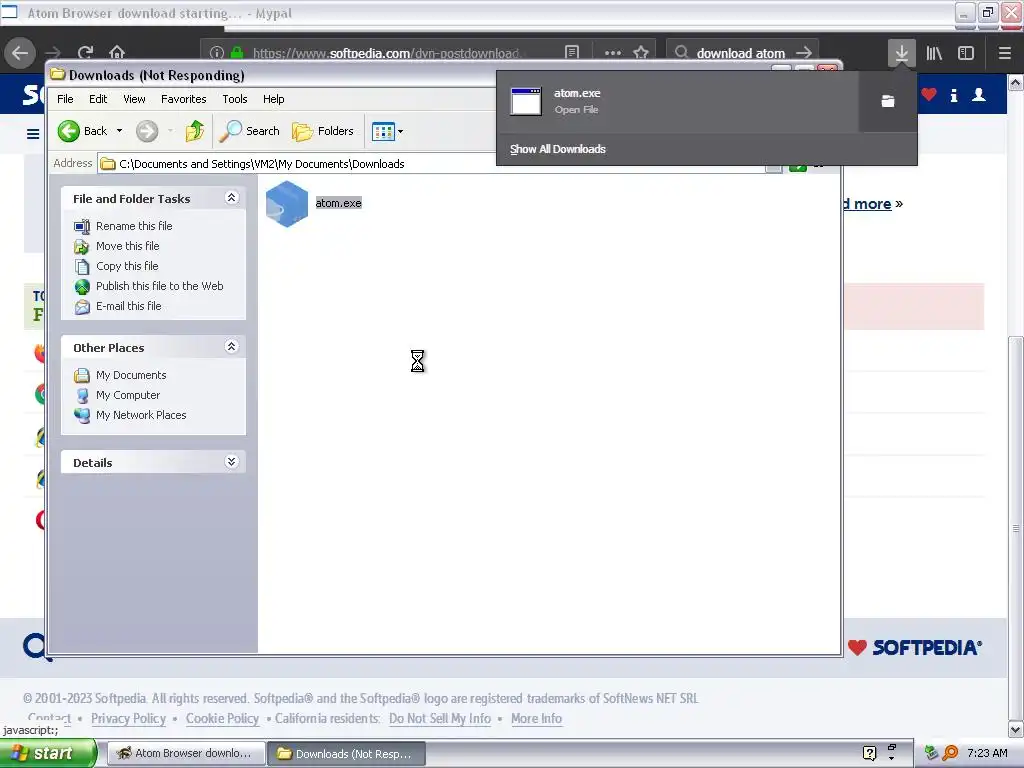This screenshot has width=1024, height=768.
Task: Run the search with go arrow
Action: click(x=804, y=52)
